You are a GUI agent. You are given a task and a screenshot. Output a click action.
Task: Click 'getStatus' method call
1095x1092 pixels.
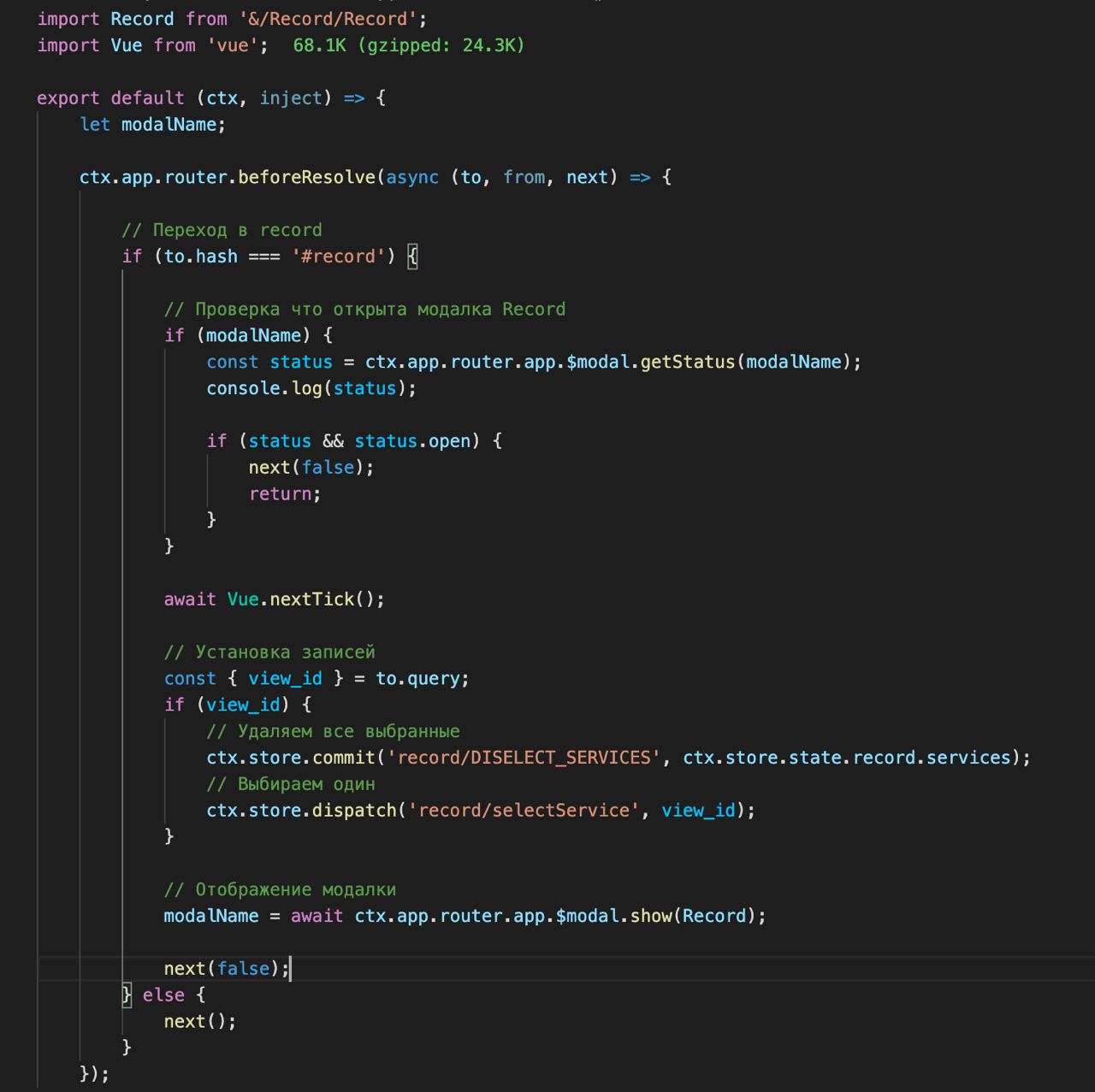pyautogui.click(x=688, y=363)
